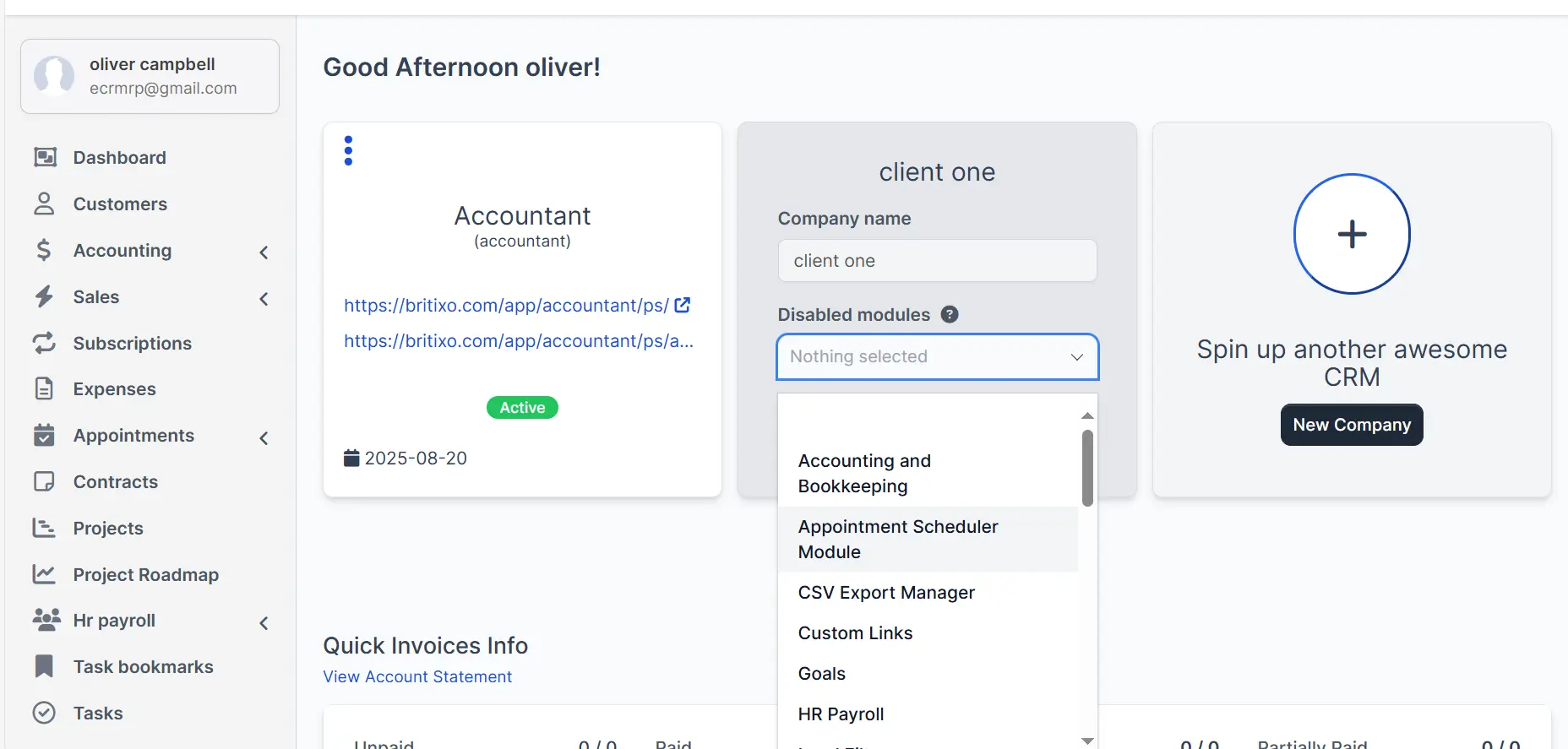Select HR Payroll in the modules list
Viewport: 1568px width, 749px height.
coord(841,714)
